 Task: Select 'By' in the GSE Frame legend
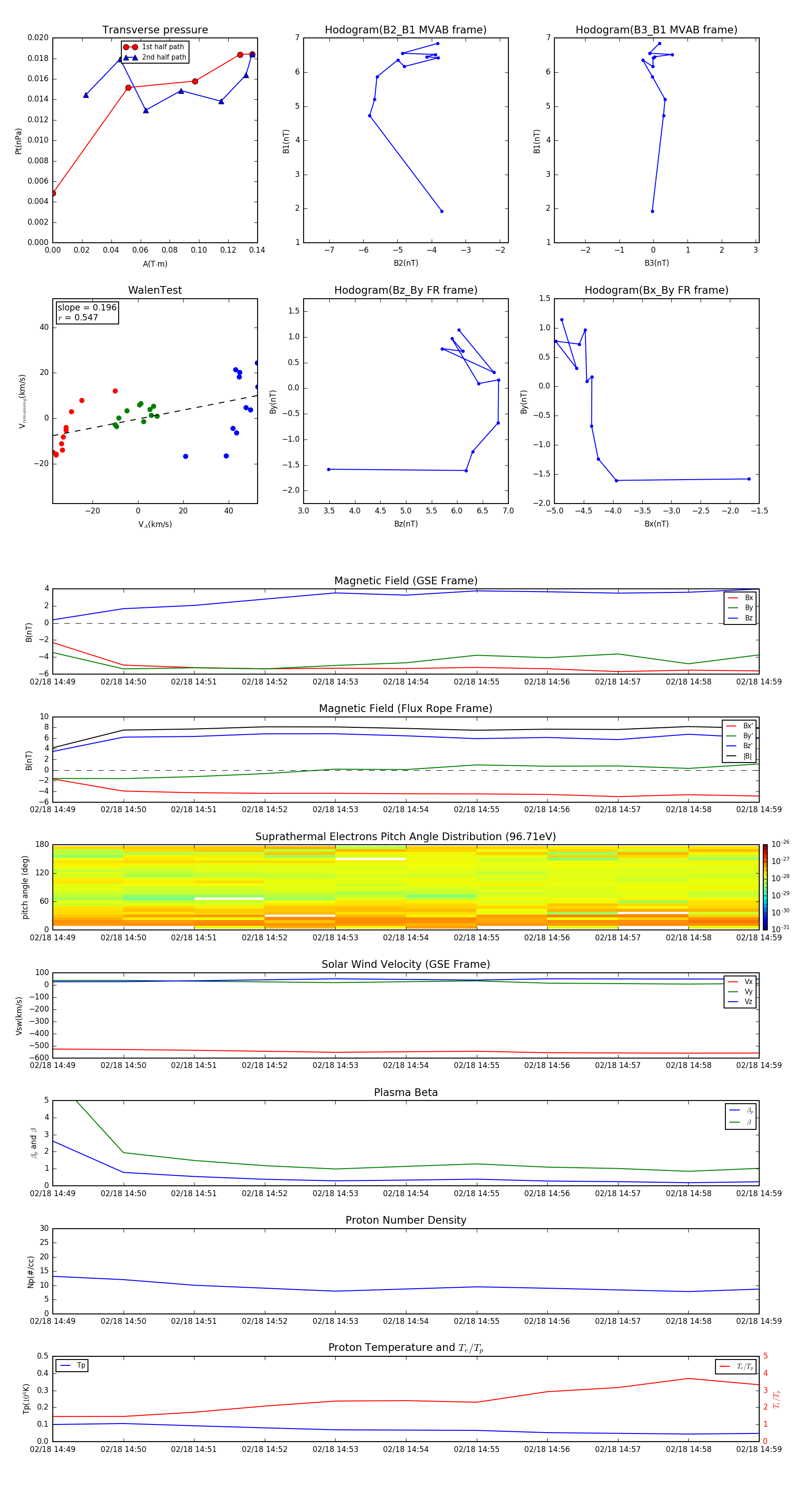pos(740,607)
